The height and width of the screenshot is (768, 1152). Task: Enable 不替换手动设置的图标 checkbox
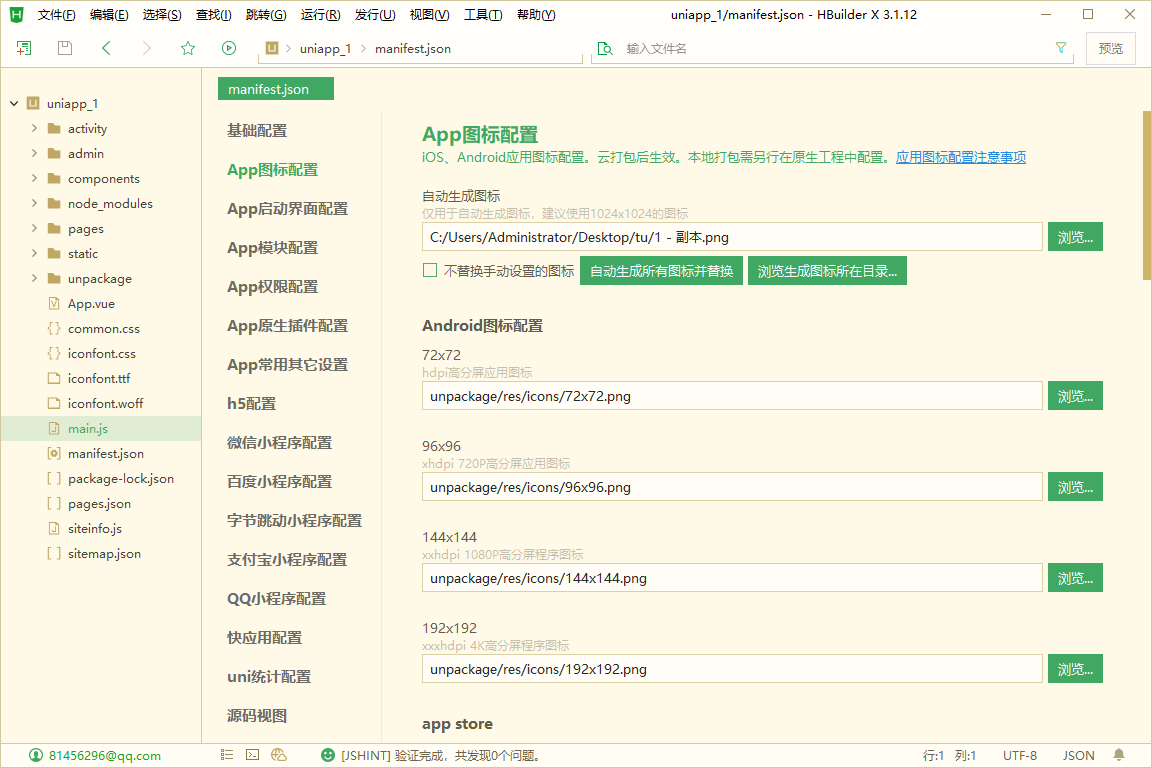(430, 270)
